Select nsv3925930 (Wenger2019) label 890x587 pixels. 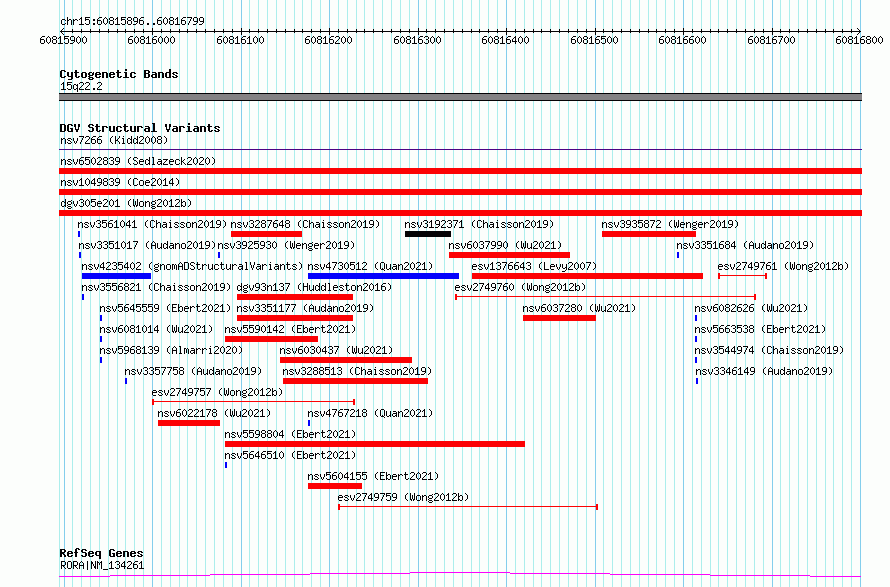(286, 245)
